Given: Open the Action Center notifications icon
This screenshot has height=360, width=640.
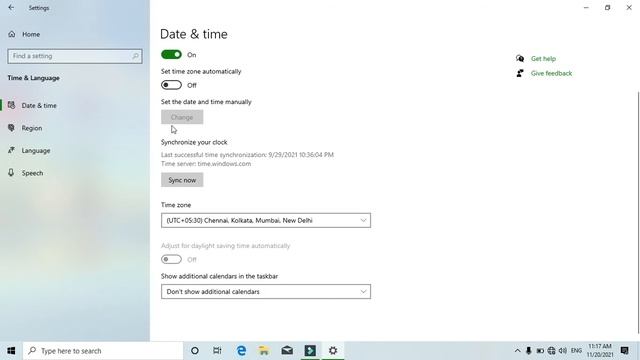Looking at the screenshot, I should point(624,351).
